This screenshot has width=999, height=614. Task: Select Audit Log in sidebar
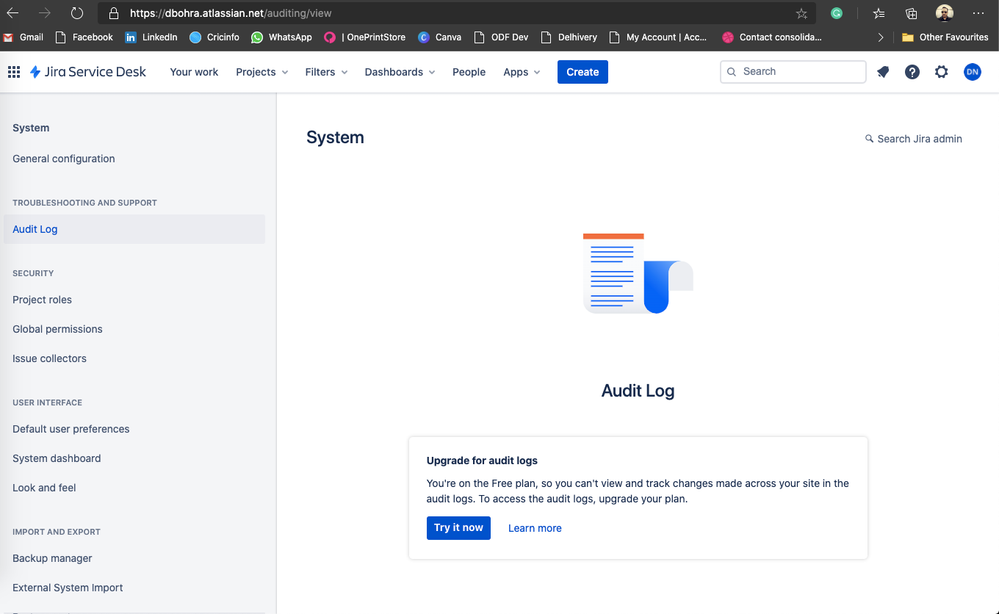tap(134, 229)
